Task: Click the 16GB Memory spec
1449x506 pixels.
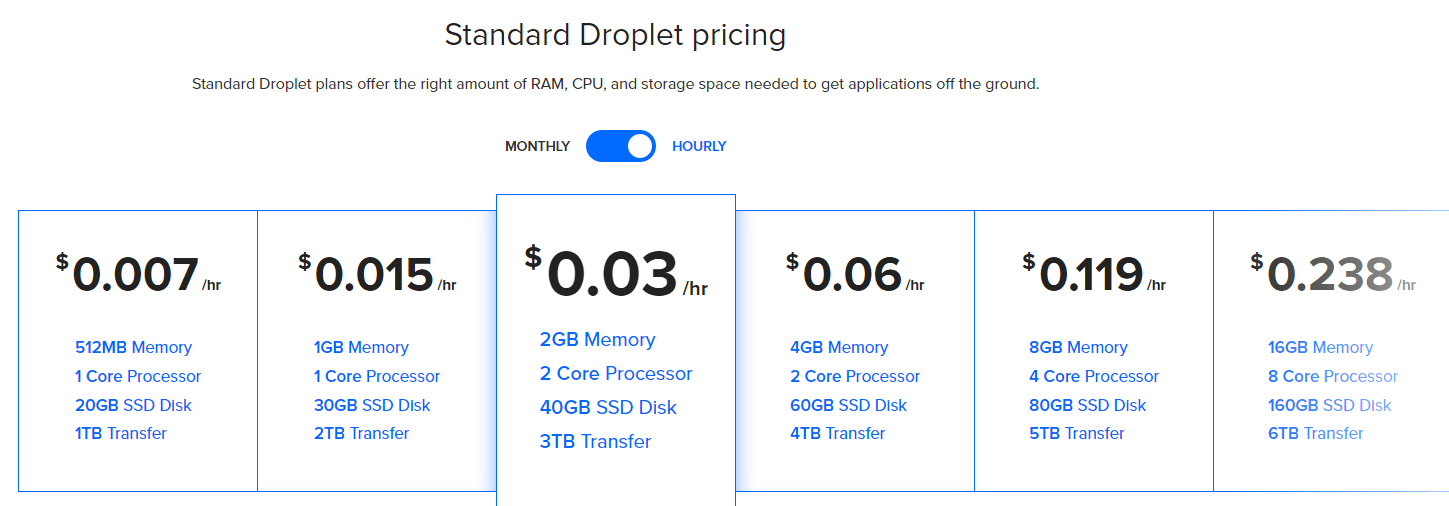Action: (1320, 347)
